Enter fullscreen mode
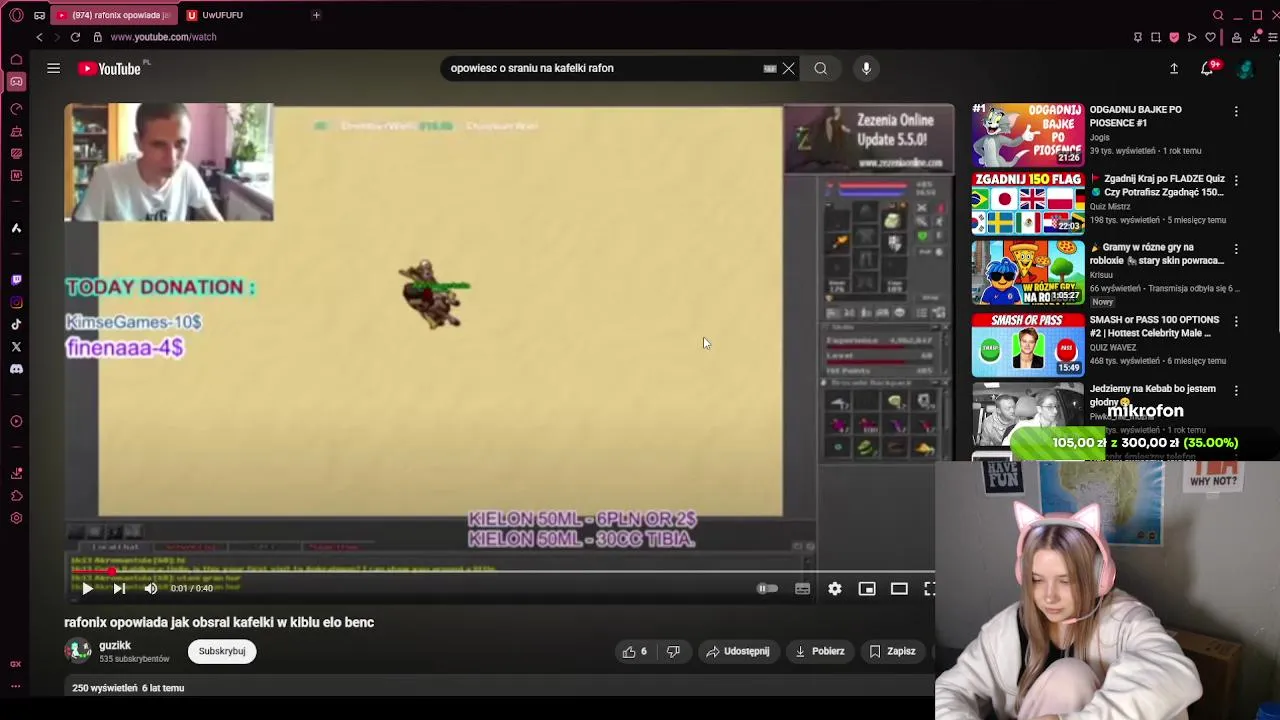1280x720 pixels. tap(929, 589)
